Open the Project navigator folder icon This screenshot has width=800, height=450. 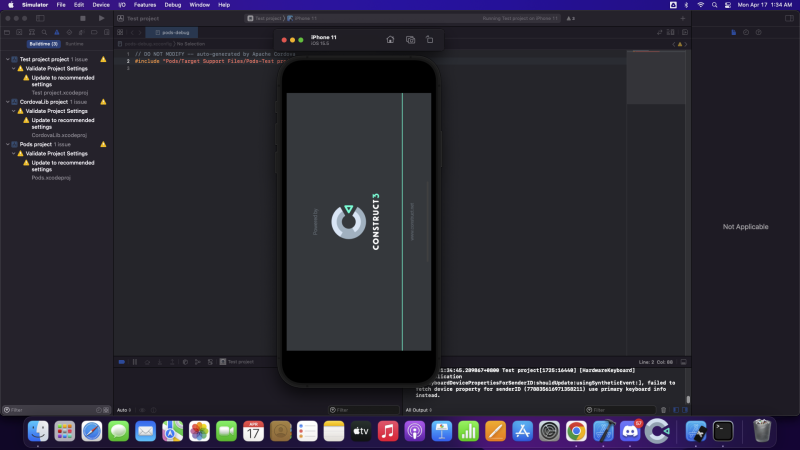7,32
